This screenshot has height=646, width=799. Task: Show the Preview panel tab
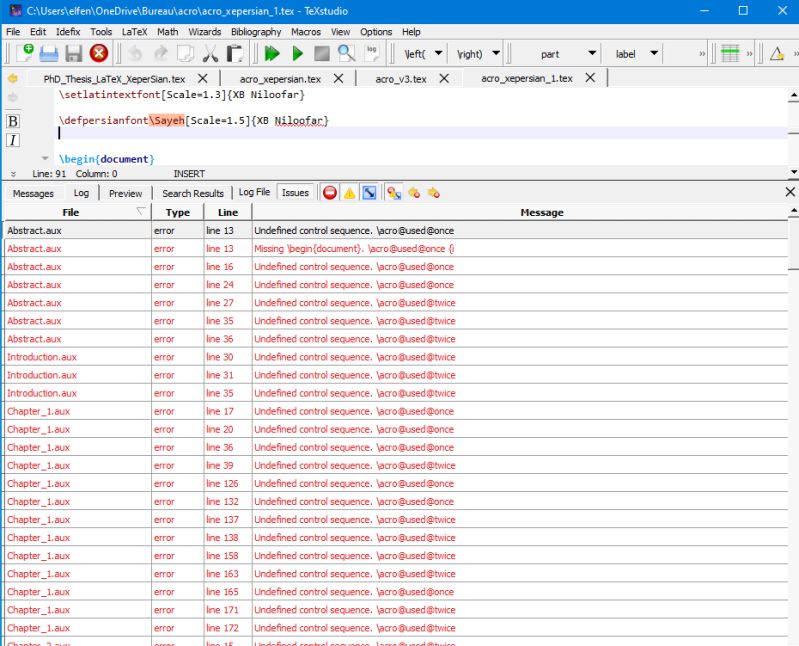click(x=125, y=193)
